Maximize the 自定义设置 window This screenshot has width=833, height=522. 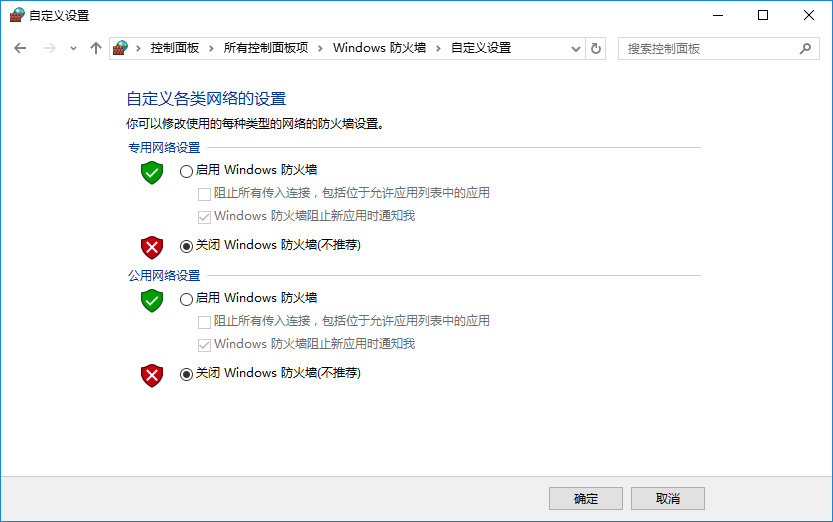[763, 15]
